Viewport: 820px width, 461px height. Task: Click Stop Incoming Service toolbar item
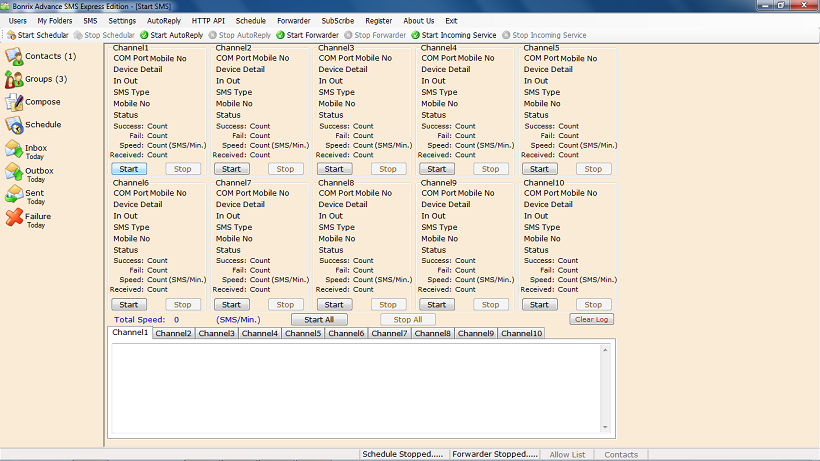(x=544, y=35)
